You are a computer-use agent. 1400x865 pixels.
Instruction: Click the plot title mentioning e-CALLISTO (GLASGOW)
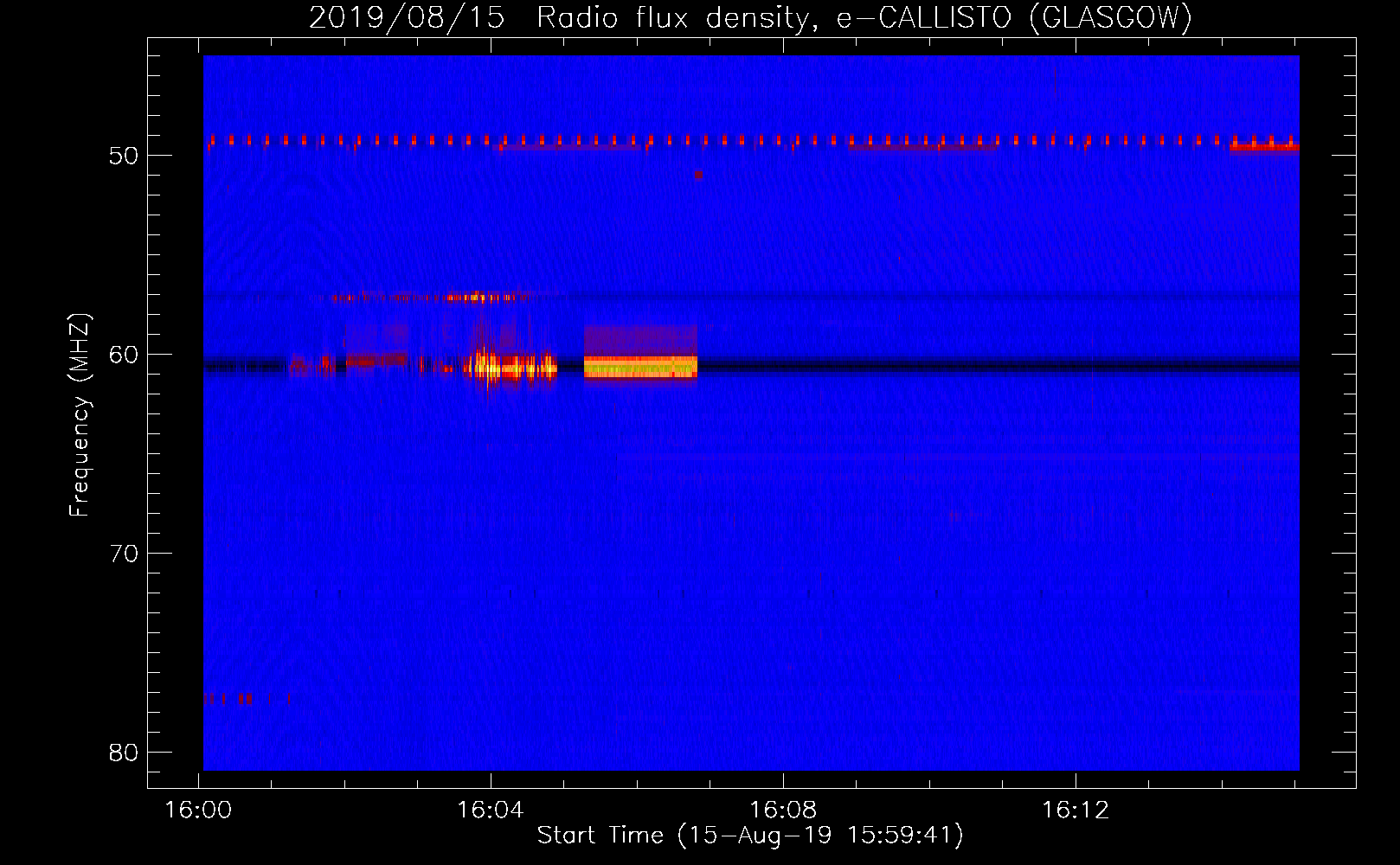(x=751, y=17)
